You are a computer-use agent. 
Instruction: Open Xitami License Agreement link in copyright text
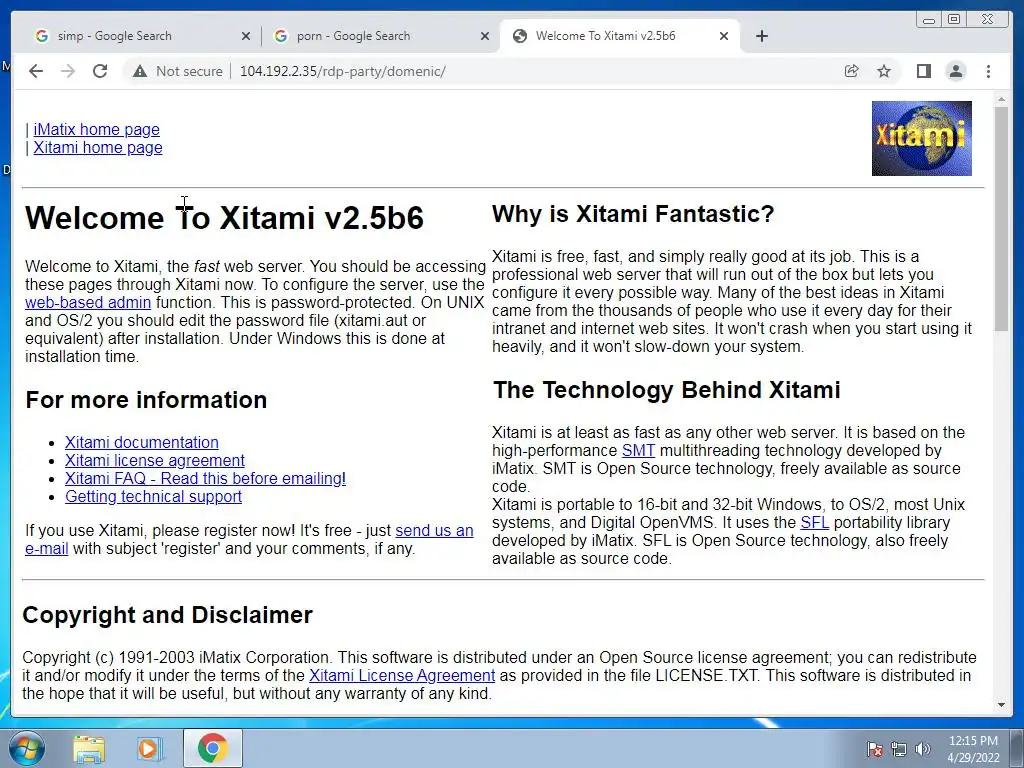[402, 675]
